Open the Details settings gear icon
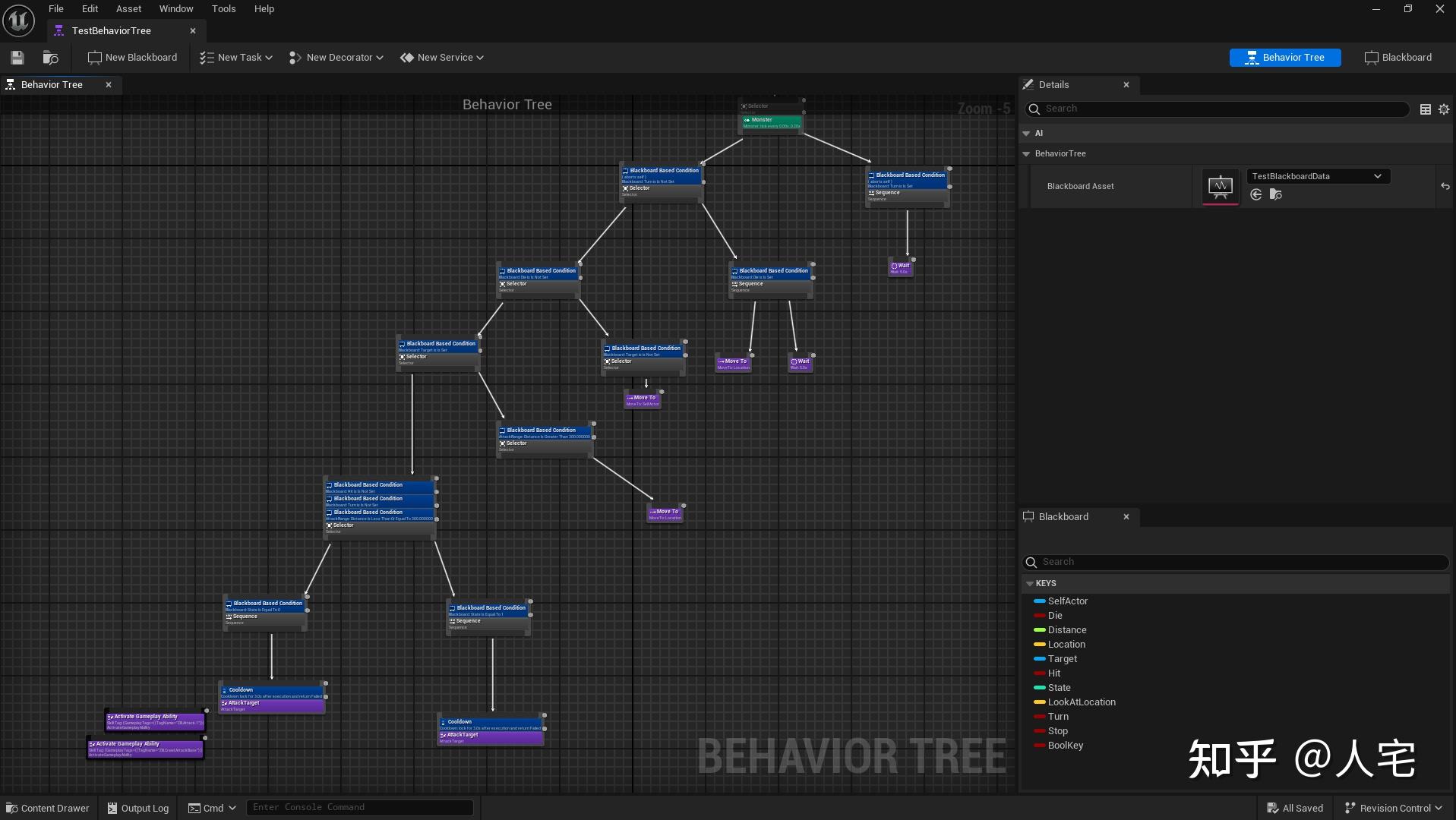1456x820 pixels. 1443,109
